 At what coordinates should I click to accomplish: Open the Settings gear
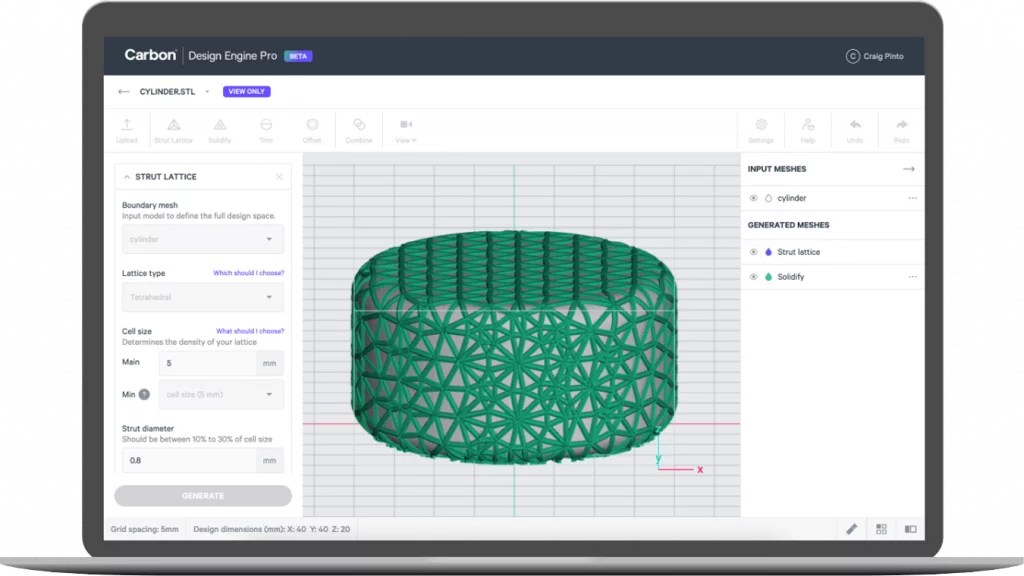tap(761, 130)
